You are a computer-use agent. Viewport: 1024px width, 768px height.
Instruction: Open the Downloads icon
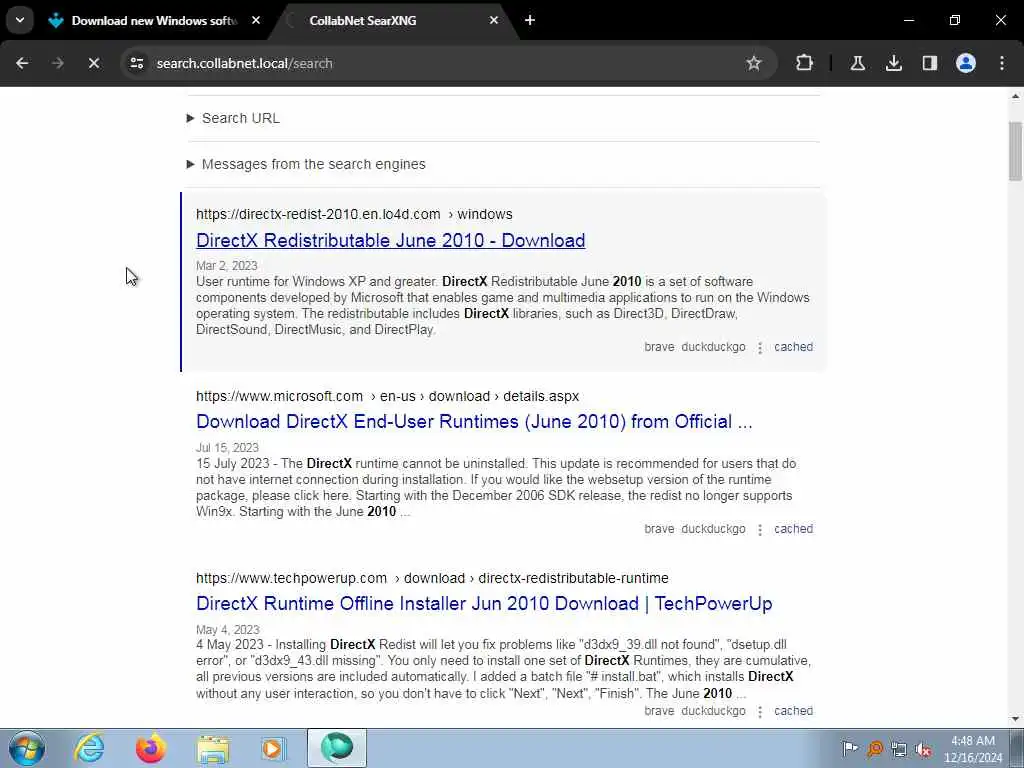point(893,63)
